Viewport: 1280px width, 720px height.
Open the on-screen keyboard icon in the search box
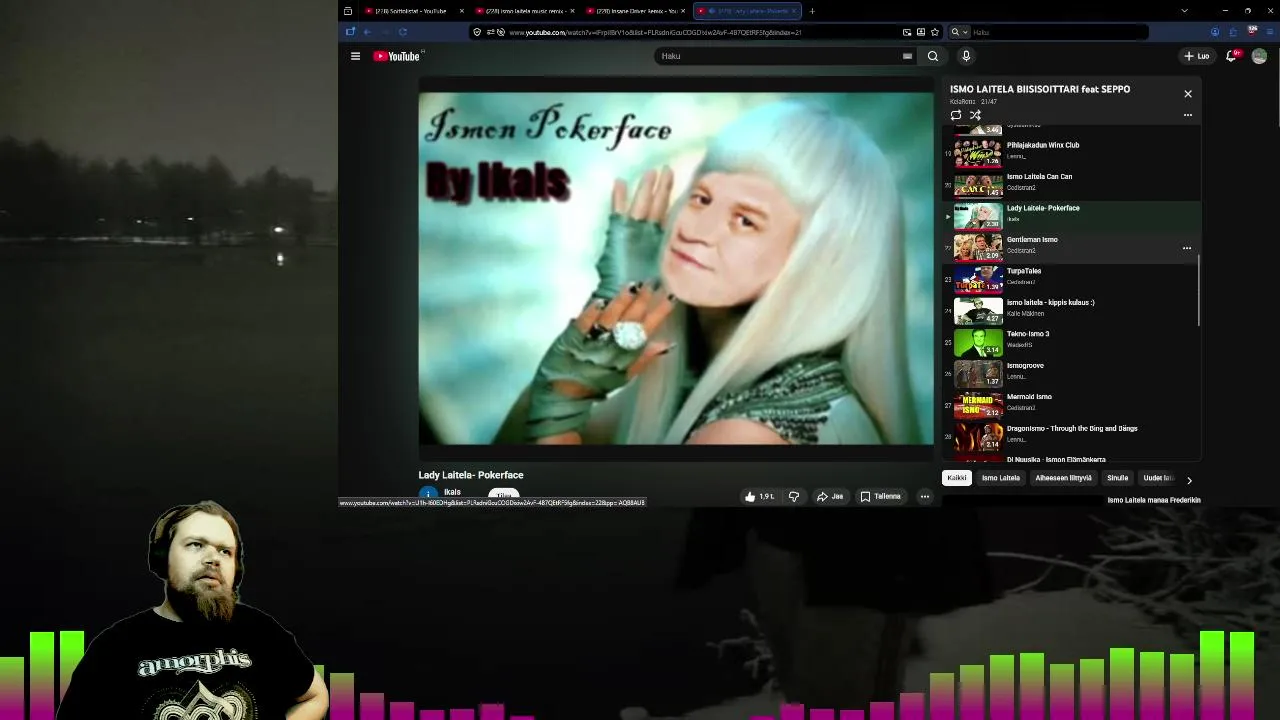(x=907, y=56)
